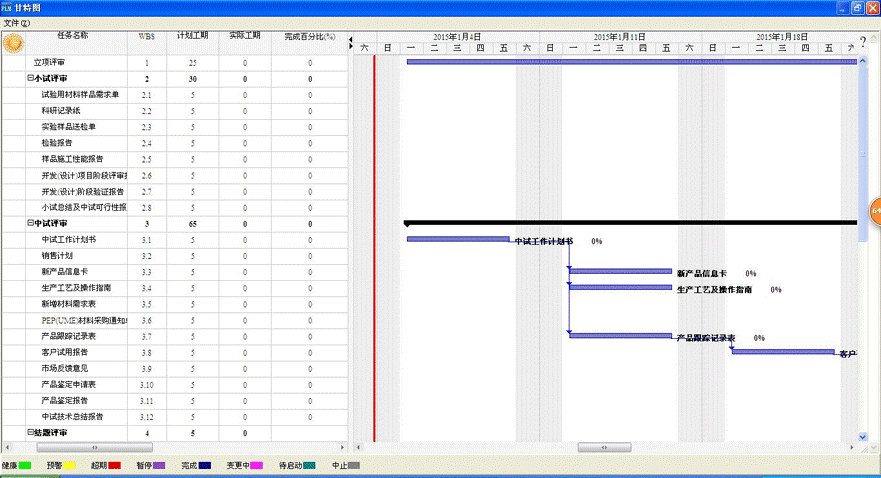Click the green 健康 legend swatch
This screenshot has width=881, height=478.
click(x=26, y=465)
